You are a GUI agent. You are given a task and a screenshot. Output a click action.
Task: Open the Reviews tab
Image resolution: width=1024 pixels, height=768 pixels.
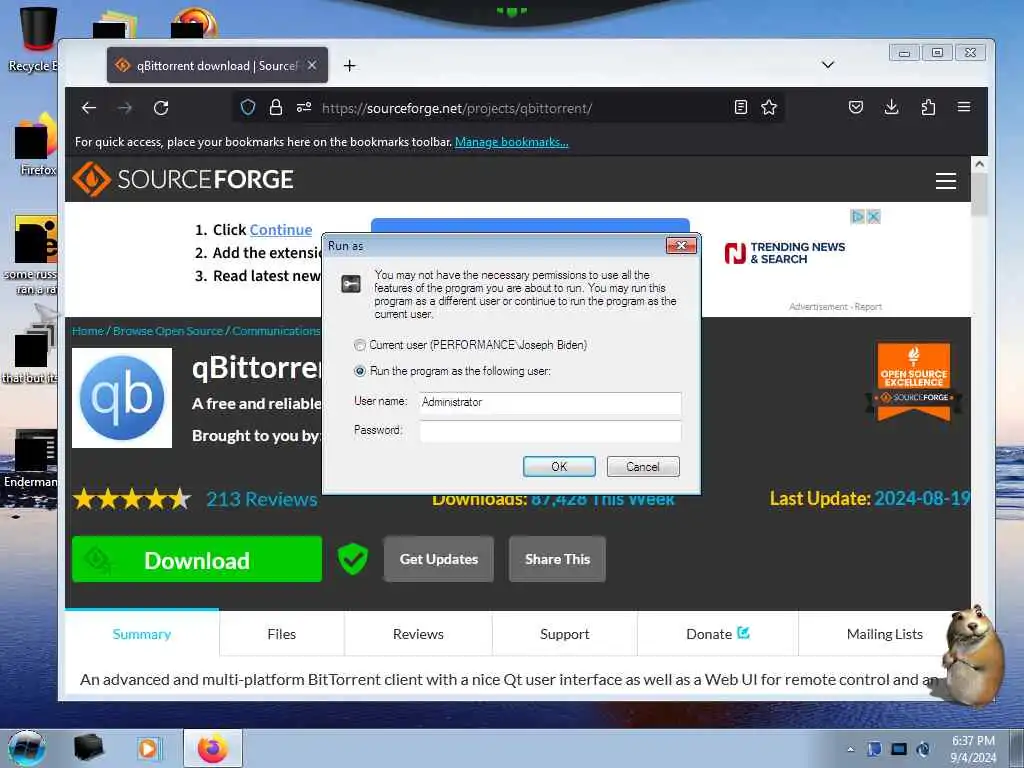coord(418,633)
